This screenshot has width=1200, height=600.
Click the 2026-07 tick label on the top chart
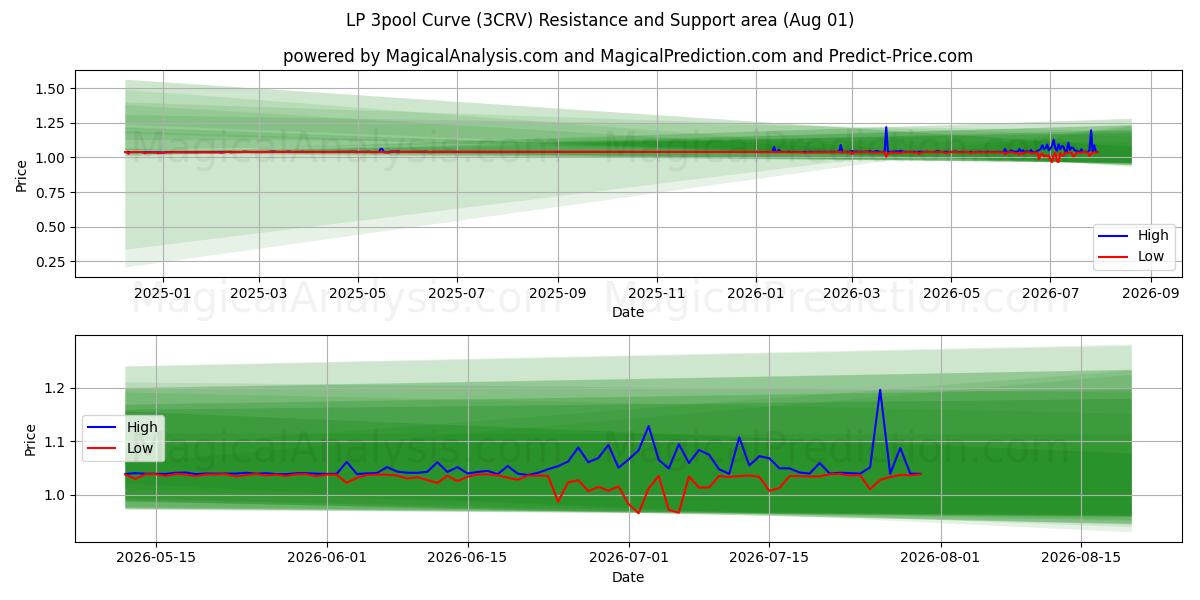[x=1050, y=293]
